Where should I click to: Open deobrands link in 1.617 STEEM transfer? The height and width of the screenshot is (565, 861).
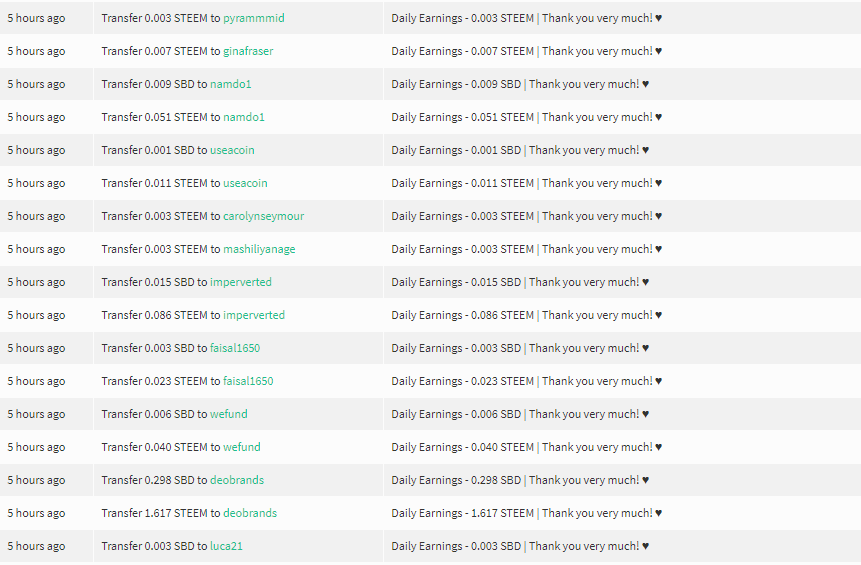pos(250,513)
